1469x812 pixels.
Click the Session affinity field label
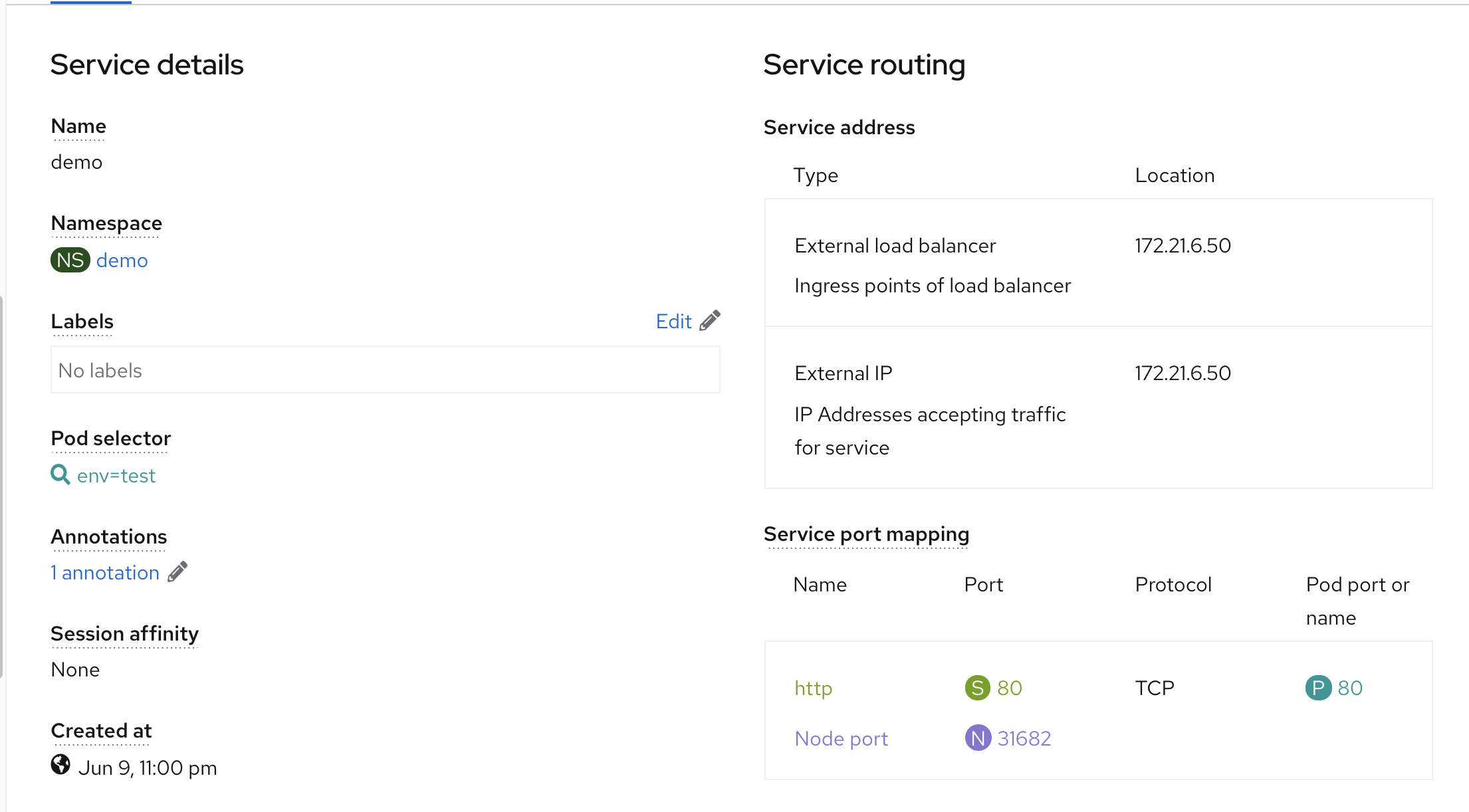pos(124,633)
